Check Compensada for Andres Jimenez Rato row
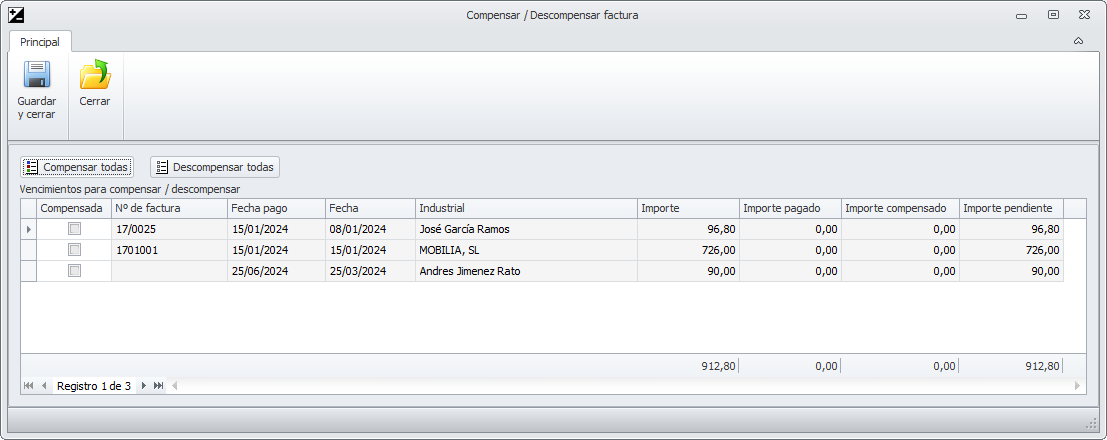Viewport: 1107px width, 440px height. point(74,271)
